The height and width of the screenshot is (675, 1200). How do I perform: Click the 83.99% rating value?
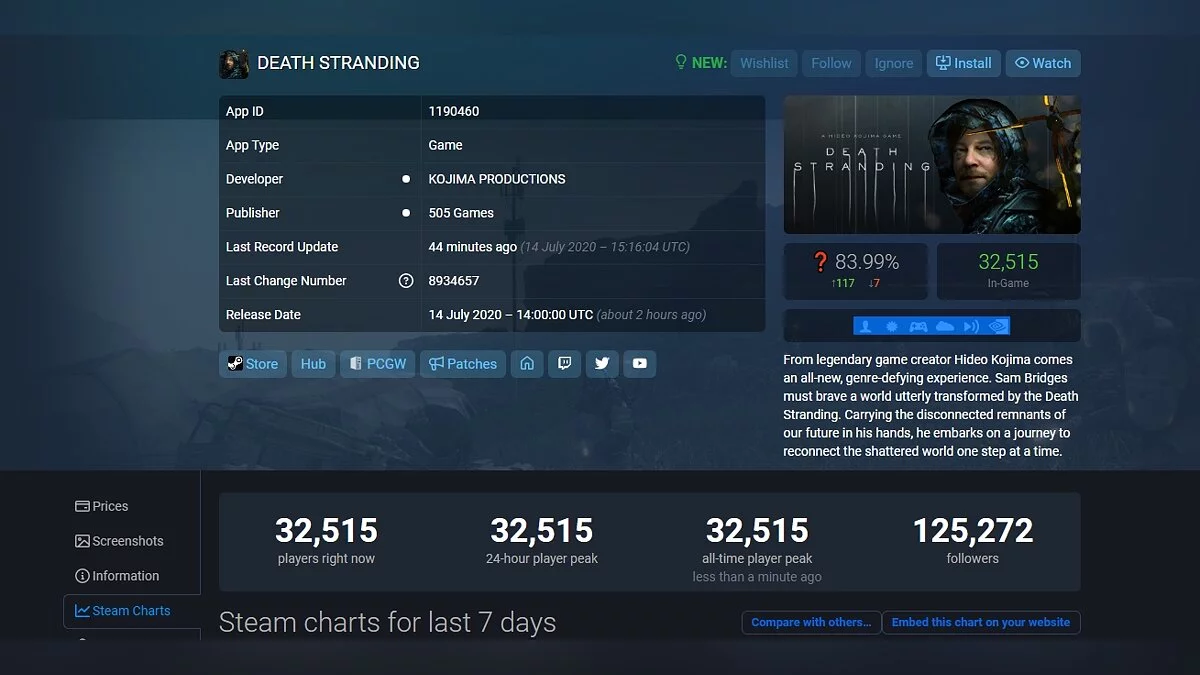pyautogui.click(x=867, y=262)
